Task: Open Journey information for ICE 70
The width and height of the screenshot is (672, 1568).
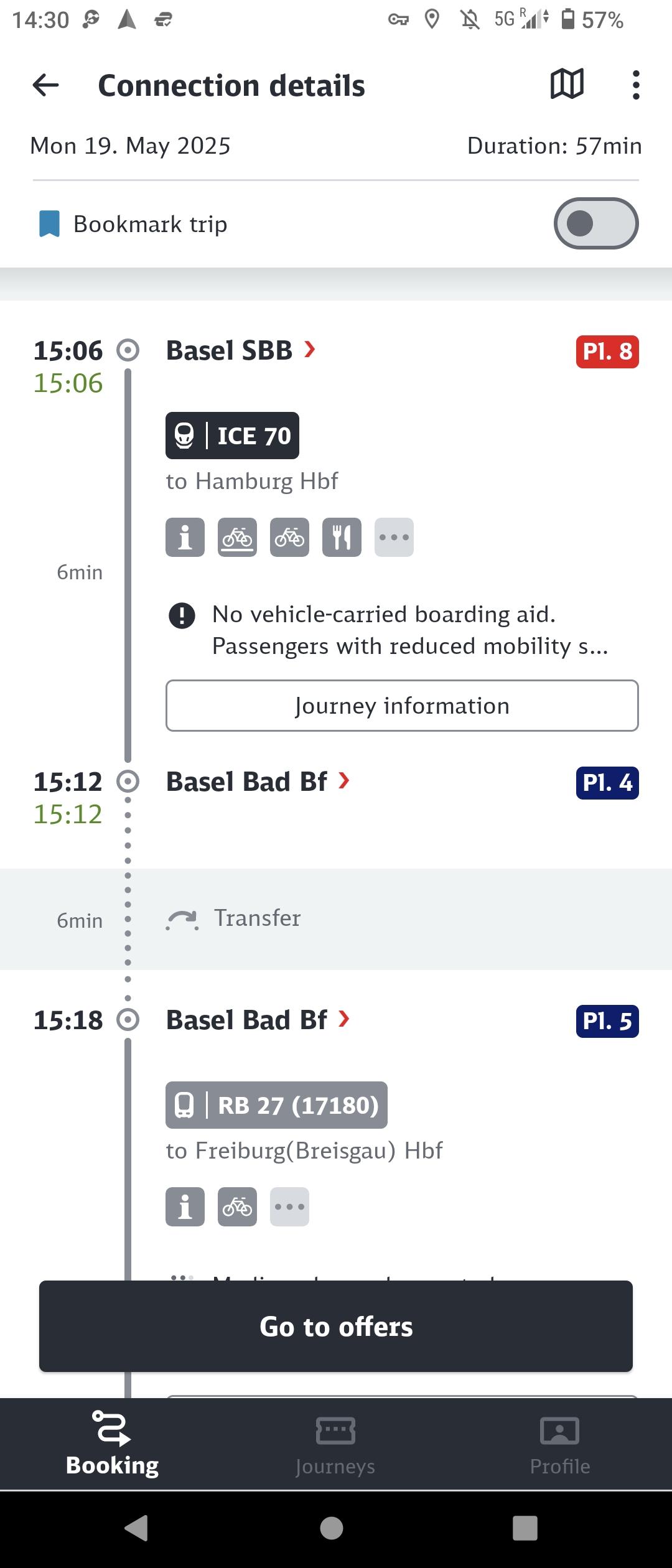Action: point(402,706)
